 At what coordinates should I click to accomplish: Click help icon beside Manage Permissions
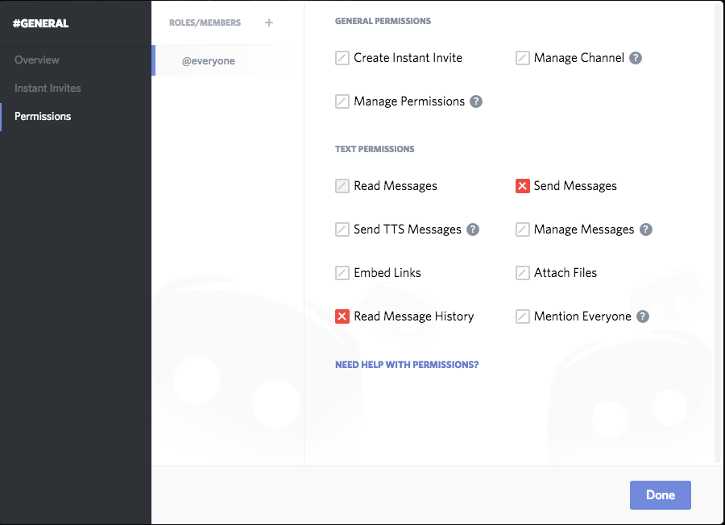pyautogui.click(x=476, y=101)
